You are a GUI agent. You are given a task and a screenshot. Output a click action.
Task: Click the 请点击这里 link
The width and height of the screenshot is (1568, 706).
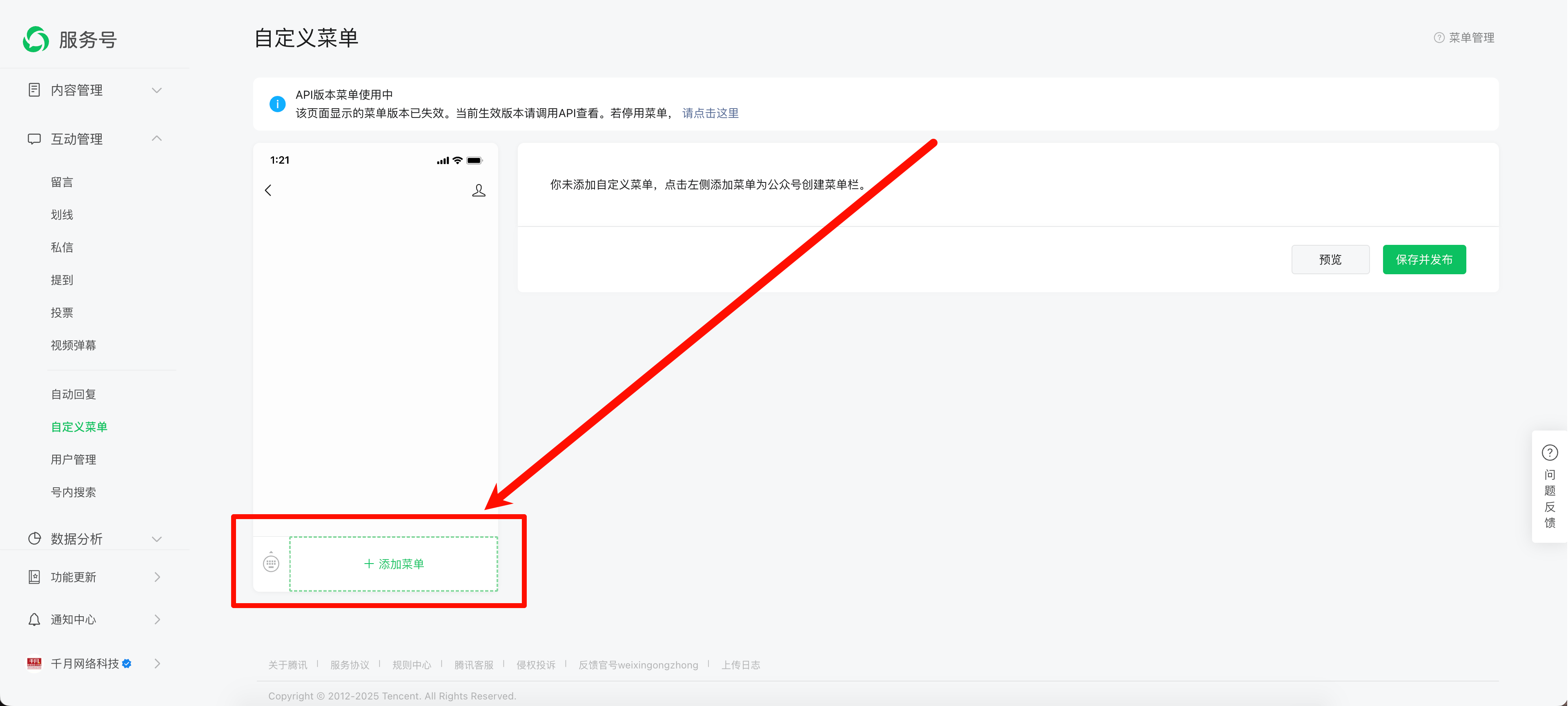tap(710, 113)
